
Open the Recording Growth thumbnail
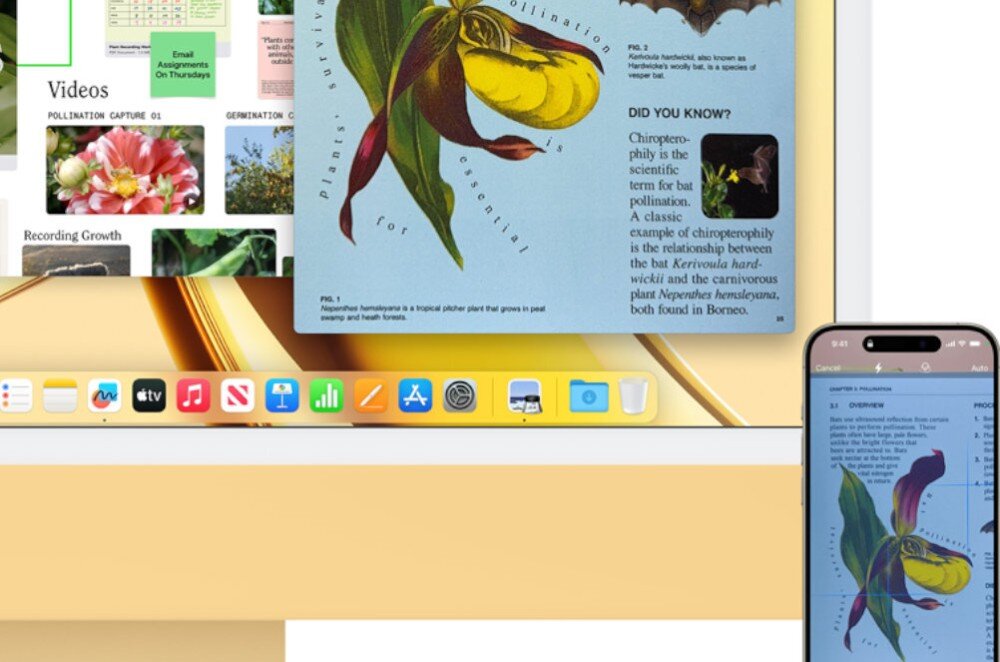(x=75, y=260)
